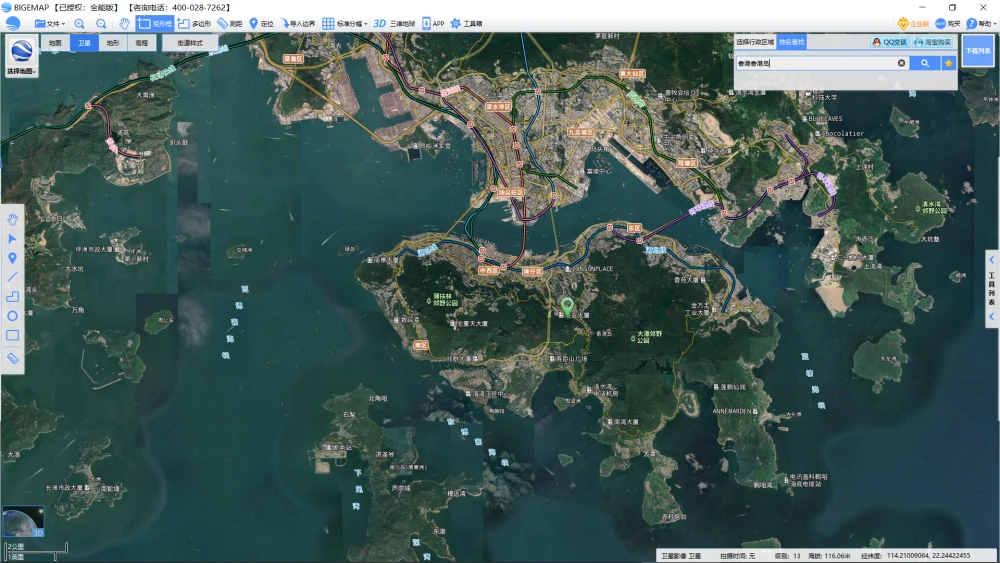
Task: Click 导入边界 import boundary button
Action: (x=298, y=24)
